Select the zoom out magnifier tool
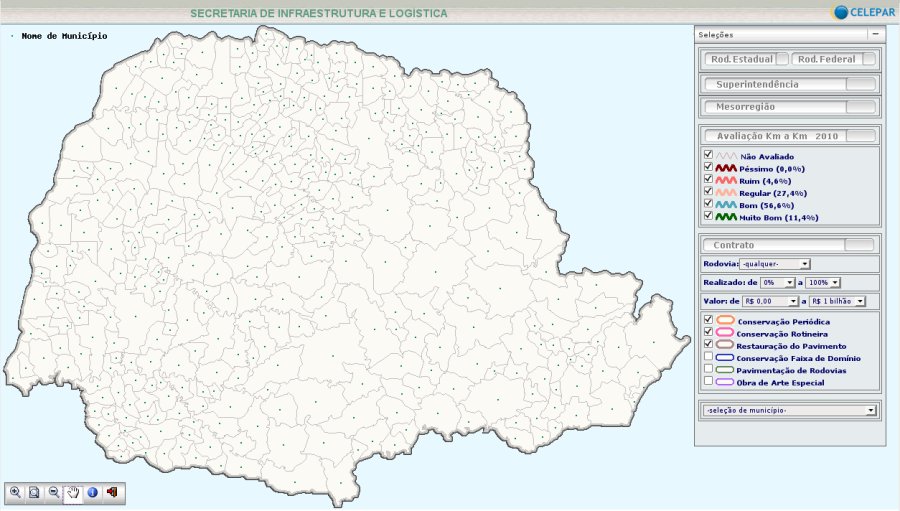 click(x=53, y=492)
